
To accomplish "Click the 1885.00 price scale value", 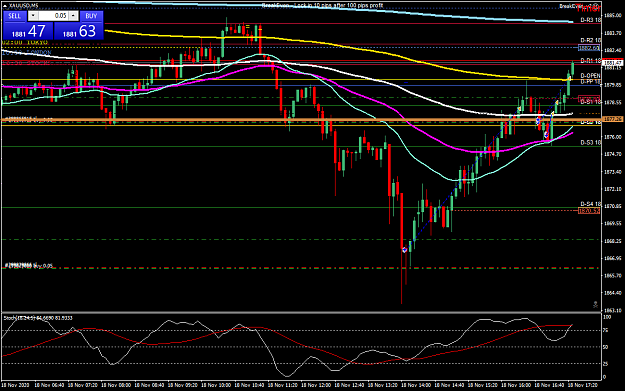I will 612,16.
